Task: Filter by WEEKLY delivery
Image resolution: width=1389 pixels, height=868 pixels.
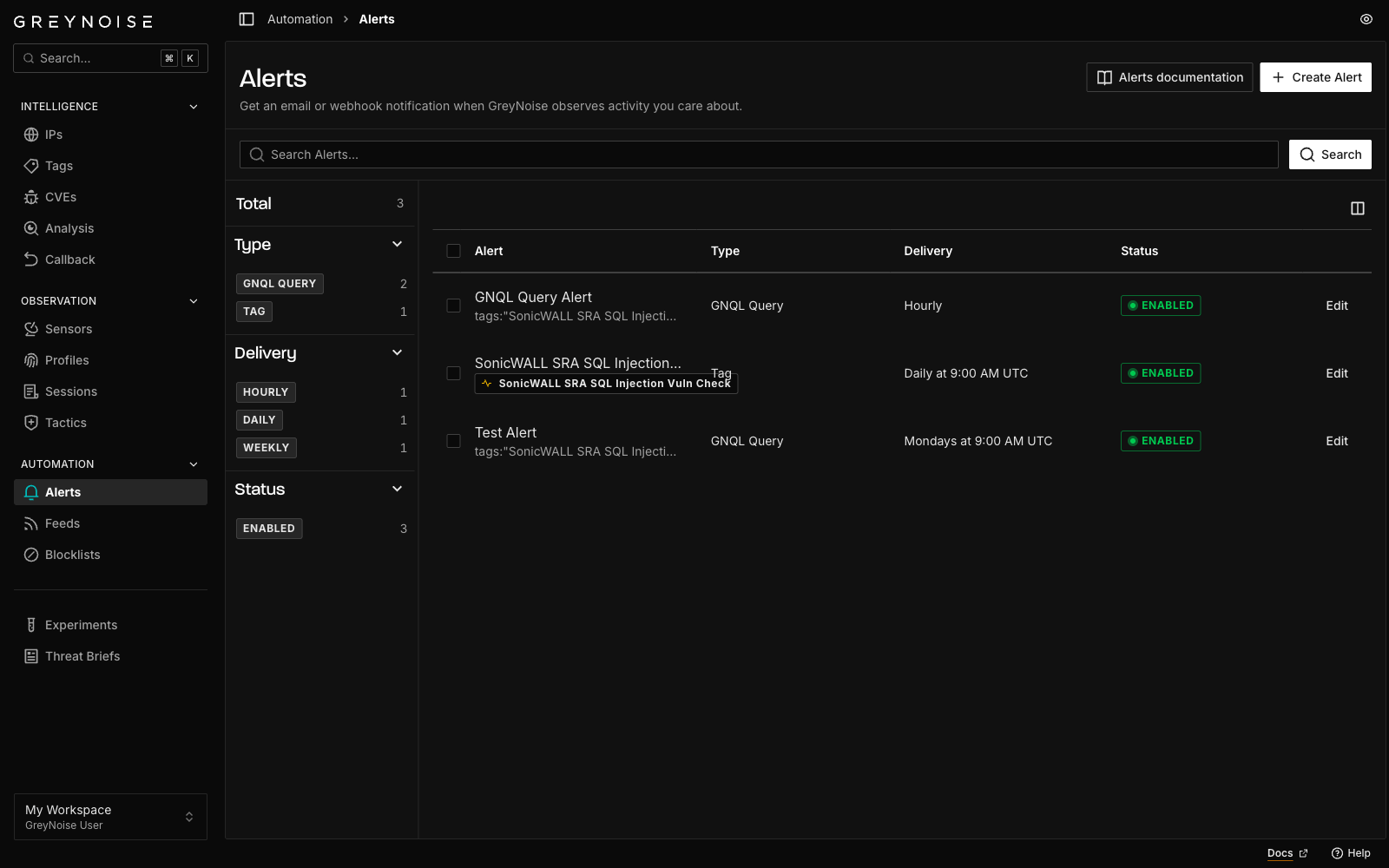Action: [x=267, y=448]
